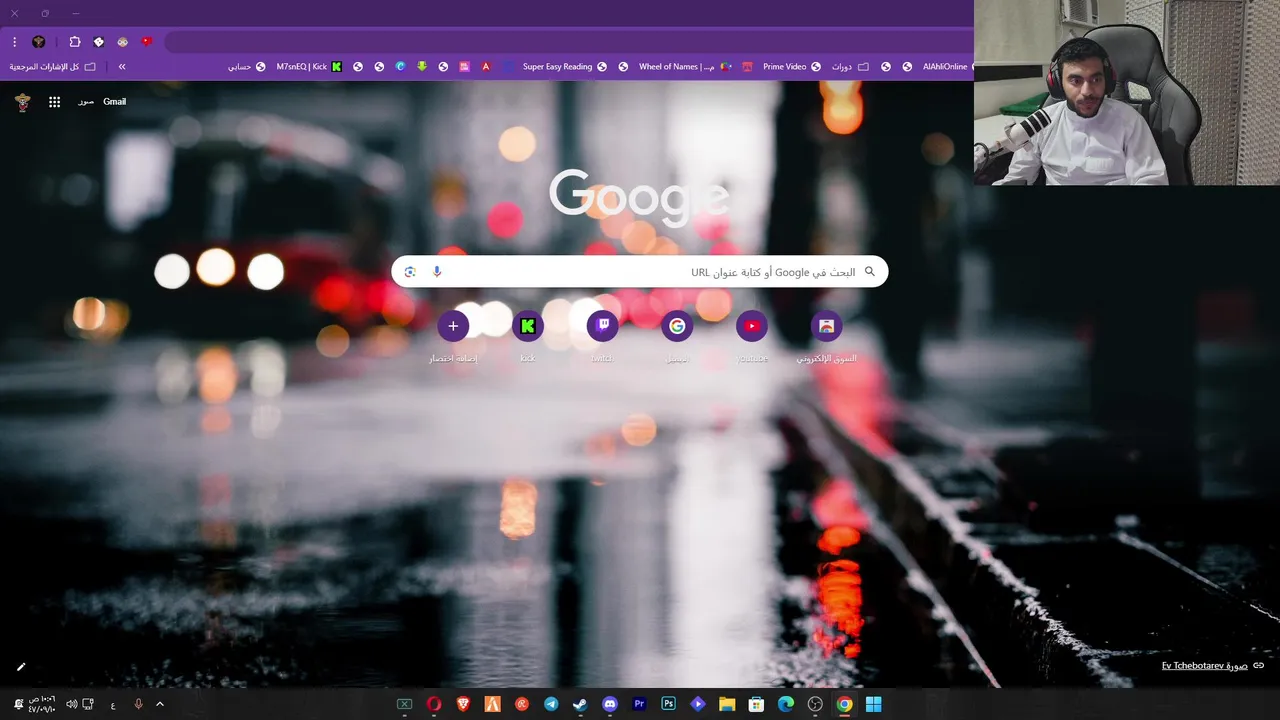
Task: Open the Kick shortcut tile
Action: pos(528,326)
